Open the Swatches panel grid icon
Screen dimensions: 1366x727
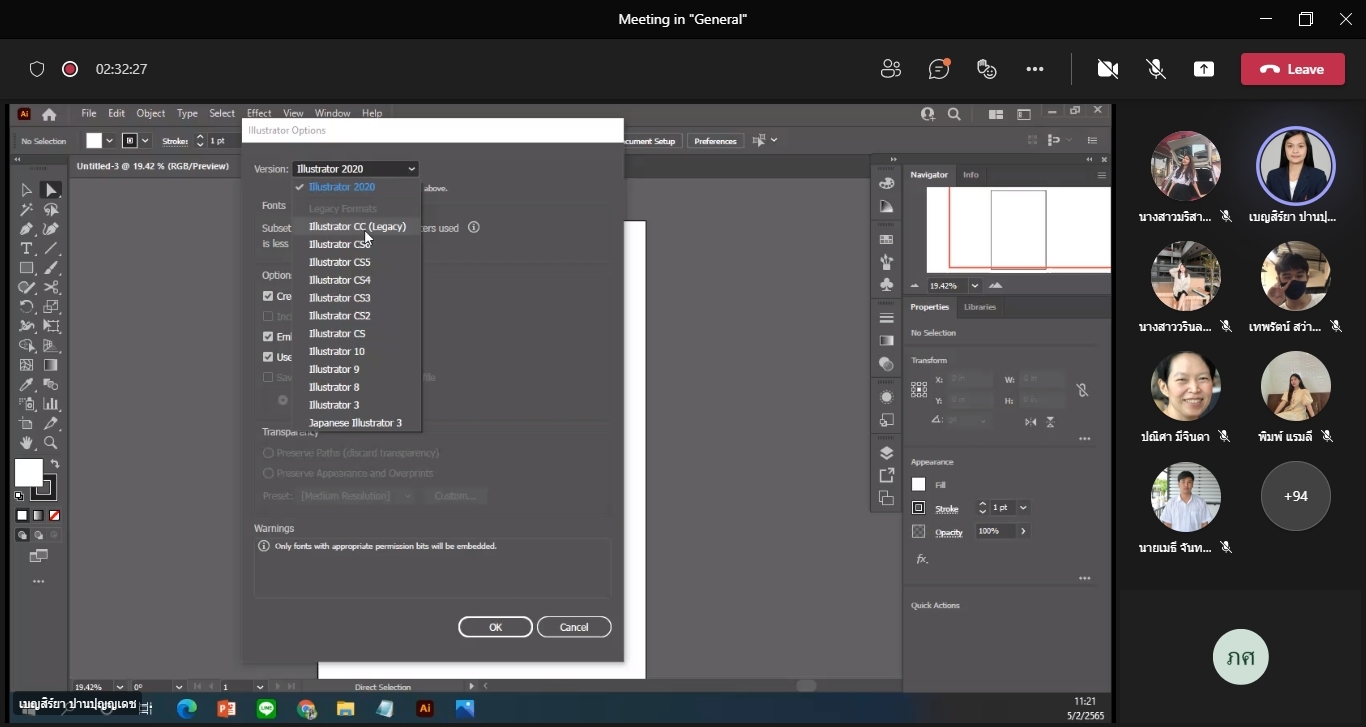click(886, 240)
